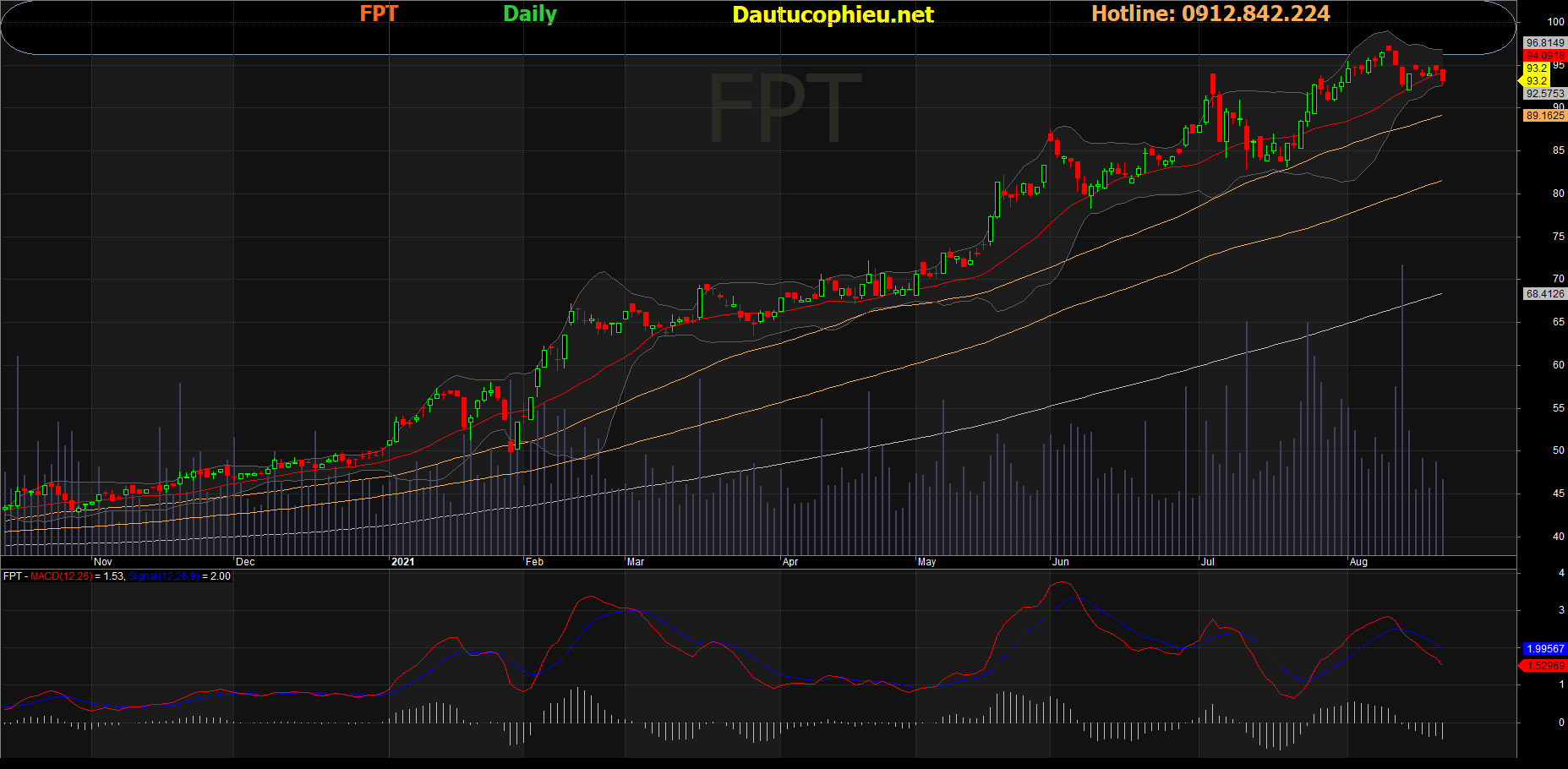The width and height of the screenshot is (1568, 769).
Task: Click the Hotline 0912.842.224 text
Action: tap(1210, 14)
